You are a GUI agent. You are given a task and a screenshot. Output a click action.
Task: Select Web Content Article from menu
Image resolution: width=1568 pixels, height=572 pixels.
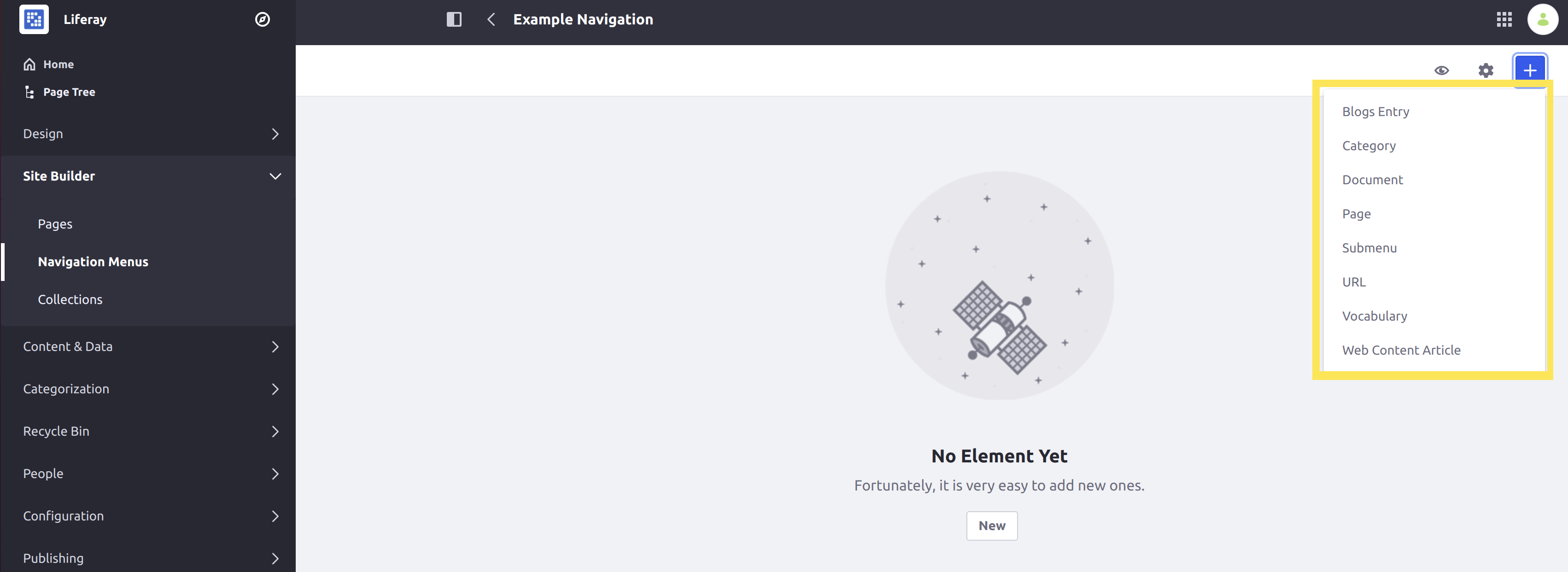(x=1401, y=349)
